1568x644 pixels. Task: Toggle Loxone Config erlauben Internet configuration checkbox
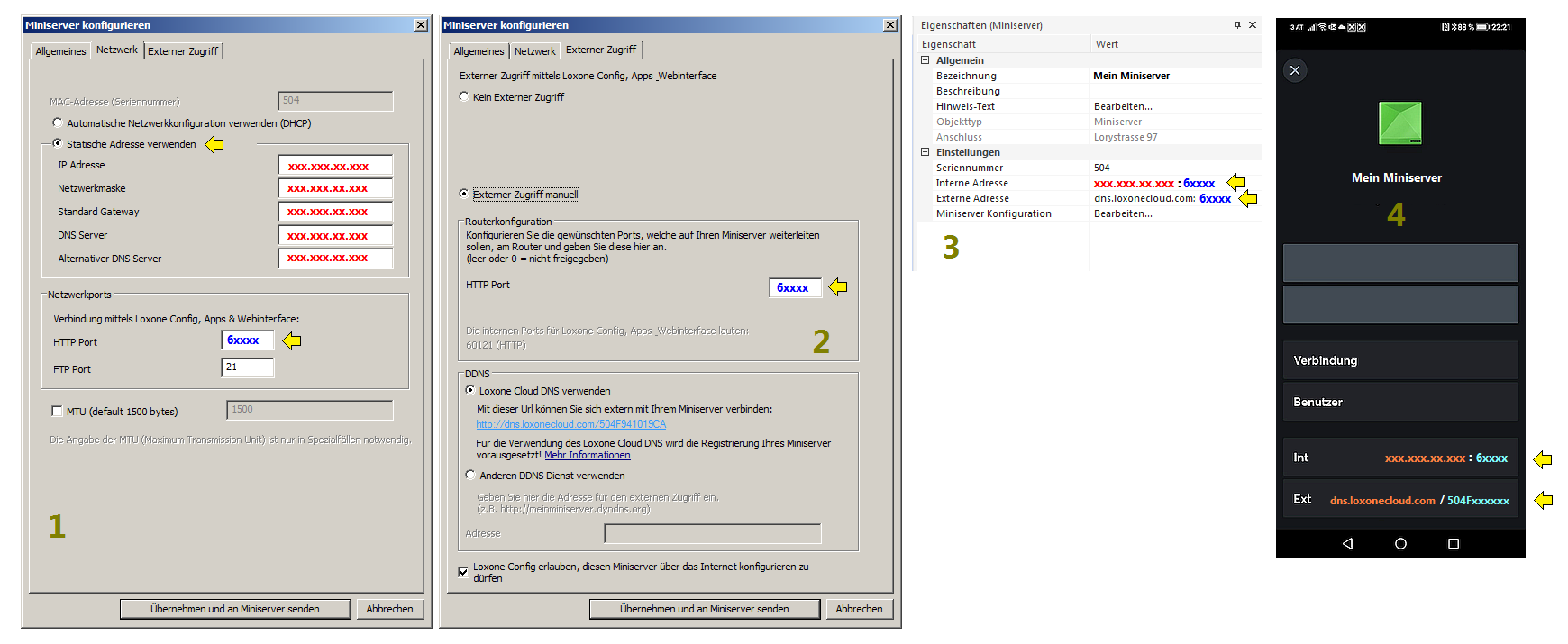click(x=463, y=572)
